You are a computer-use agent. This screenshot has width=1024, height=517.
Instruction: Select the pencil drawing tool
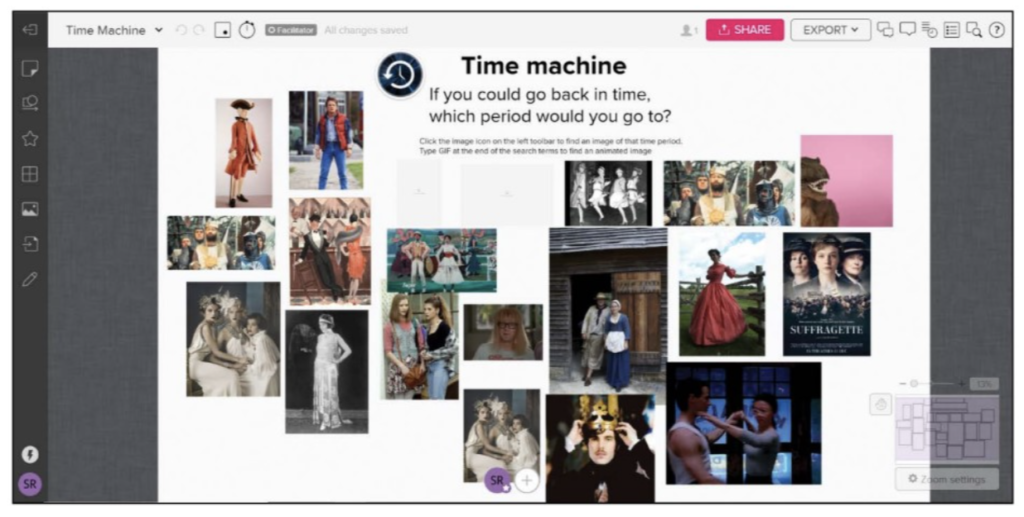pos(30,279)
